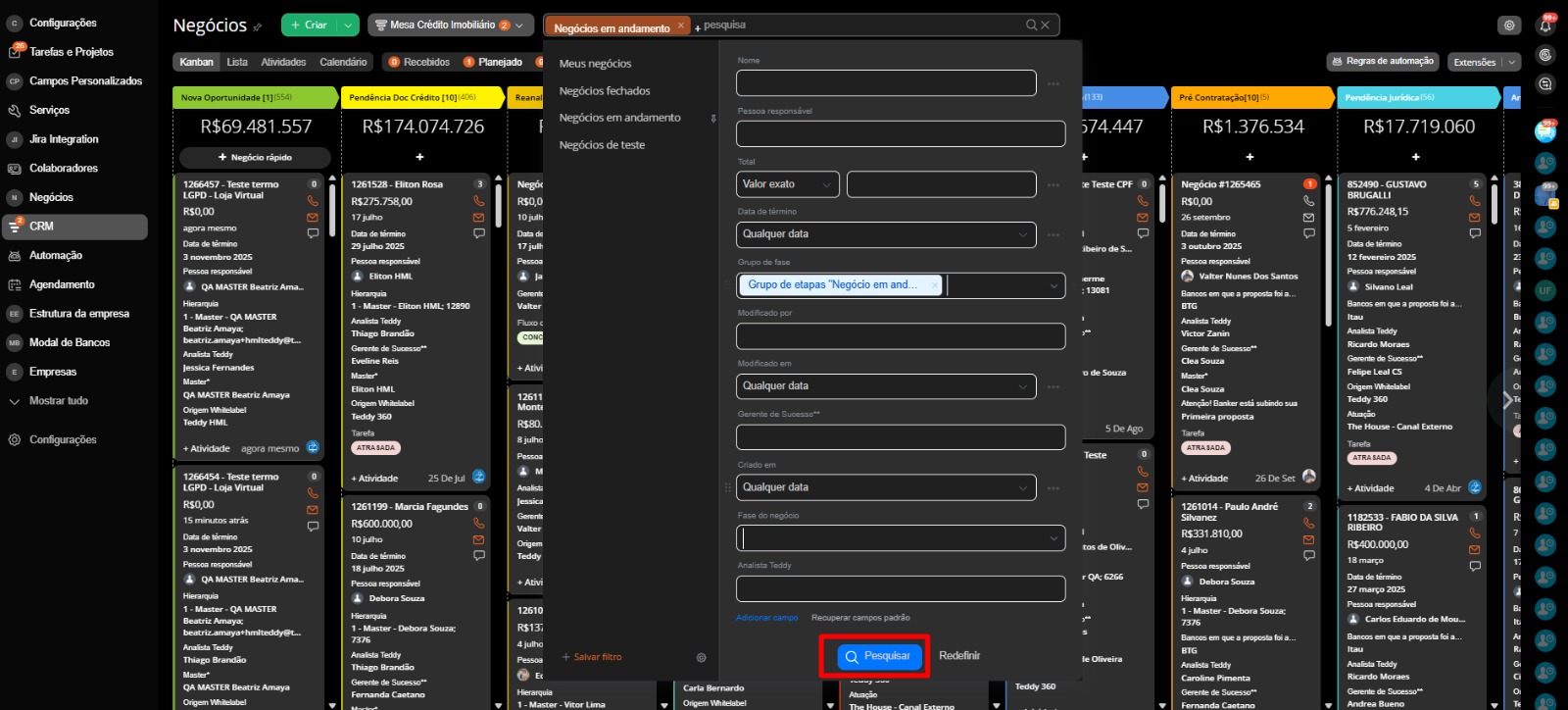Click the phone icon on the Eliton Rosa card

(x=479, y=201)
